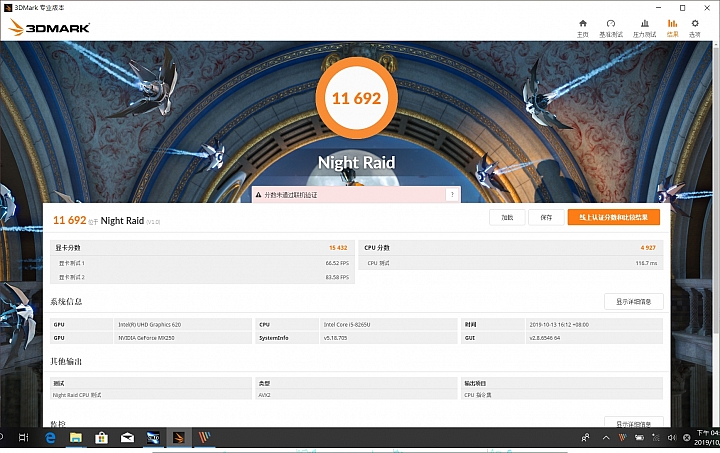Select graphics test 2 result 83.58 FPS
Image resolution: width=720 pixels, height=453 pixels.
pyautogui.click(x=337, y=277)
